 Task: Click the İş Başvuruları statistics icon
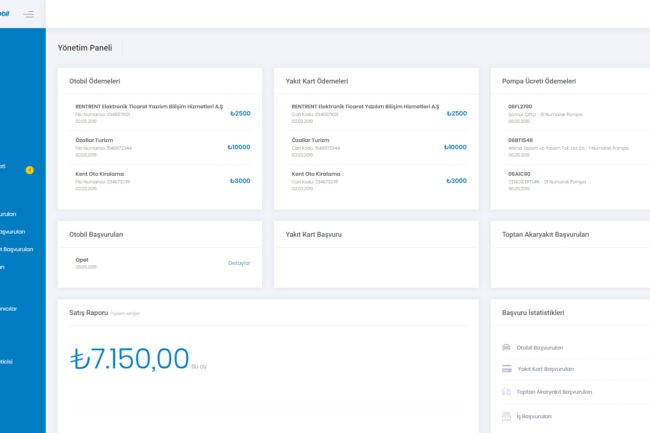point(506,415)
